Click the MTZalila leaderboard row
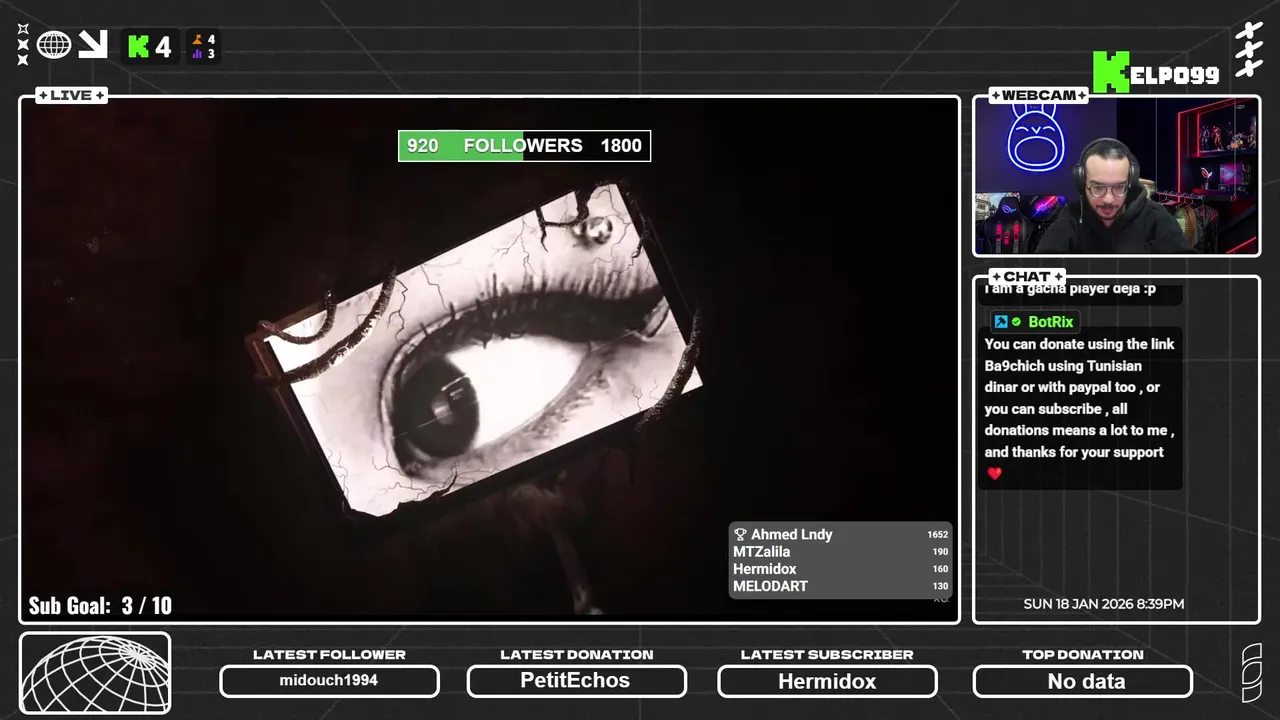The width and height of the screenshot is (1280, 720). (840, 552)
